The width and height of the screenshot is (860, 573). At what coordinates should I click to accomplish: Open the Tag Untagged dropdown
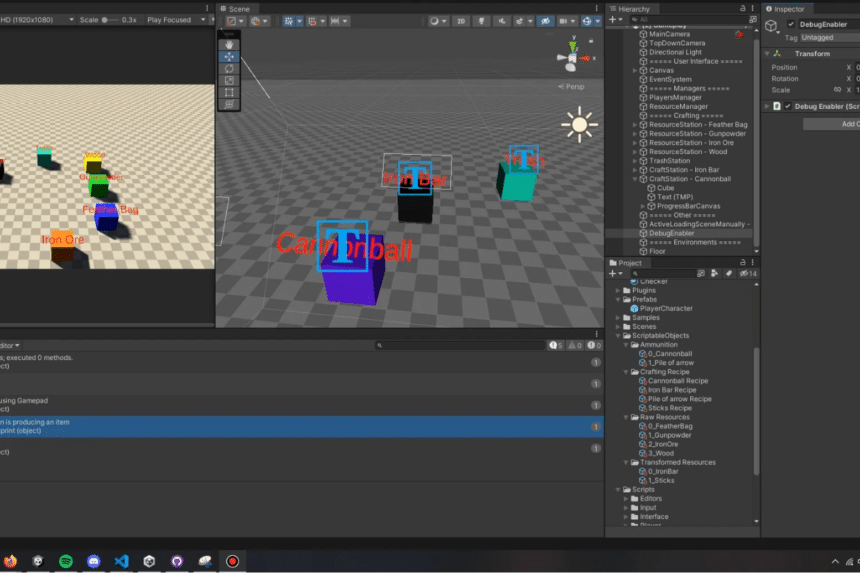(x=830, y=37)
